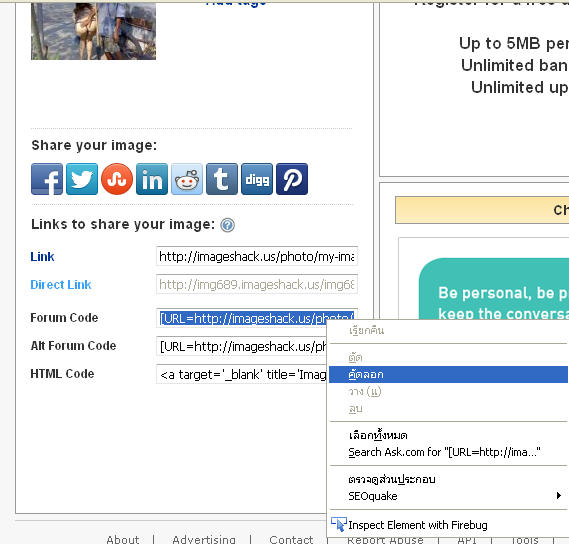The width and height of the screenshot is (569, 544).
Task: Share image on Pinterest icon
Action: point(292,179)
